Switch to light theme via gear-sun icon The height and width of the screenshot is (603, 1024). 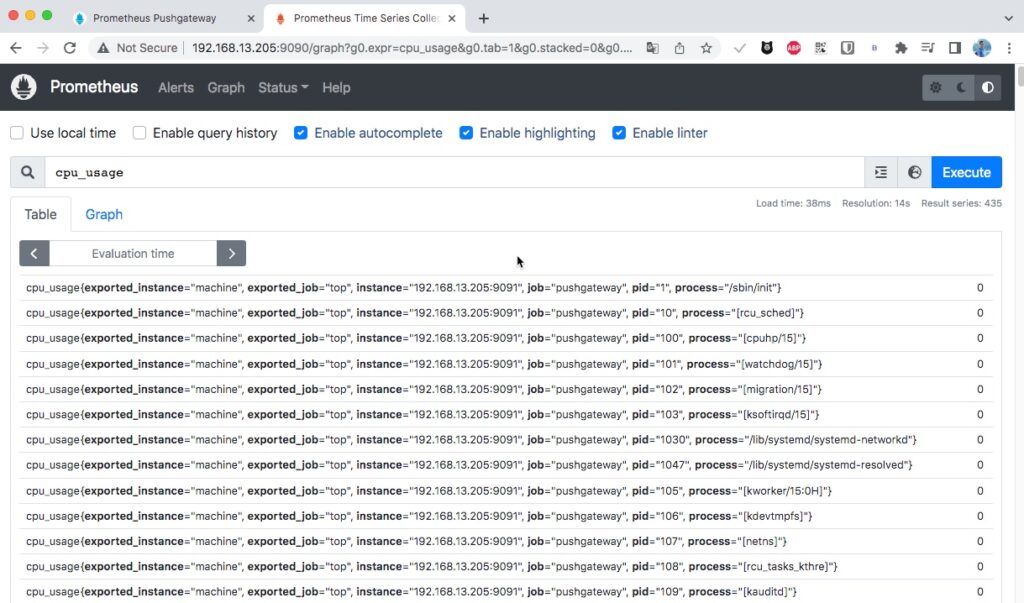point(935,88)
